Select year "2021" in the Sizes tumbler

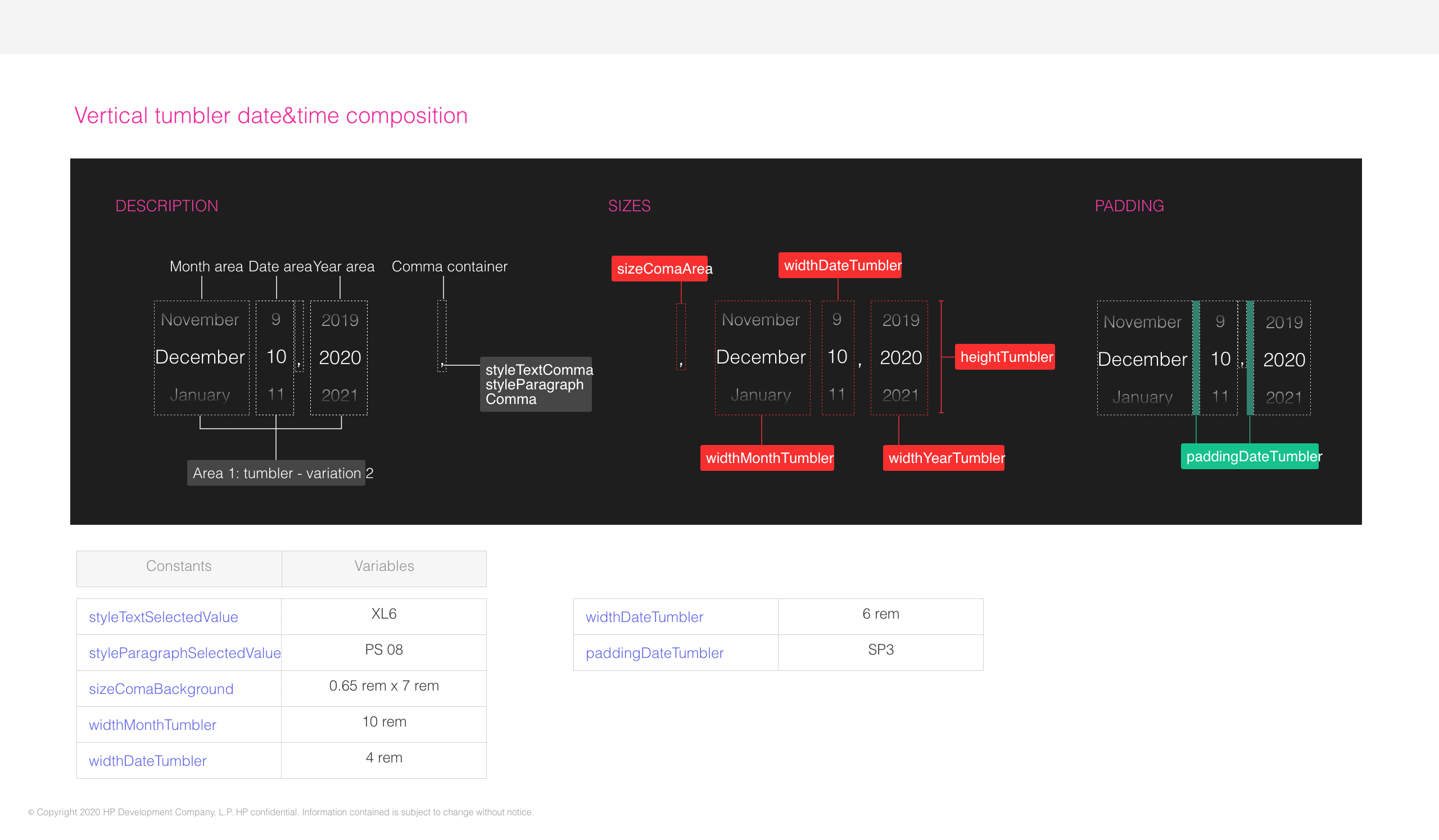pyautogui.click(x=901, y=395)
